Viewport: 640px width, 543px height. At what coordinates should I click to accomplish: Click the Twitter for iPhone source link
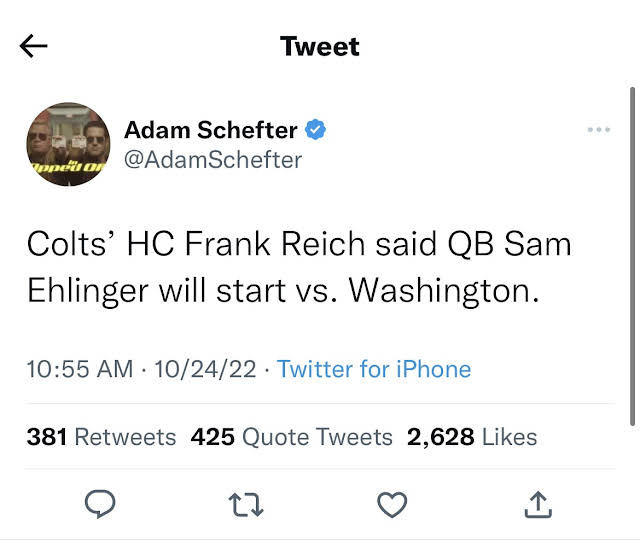[374, 369]
